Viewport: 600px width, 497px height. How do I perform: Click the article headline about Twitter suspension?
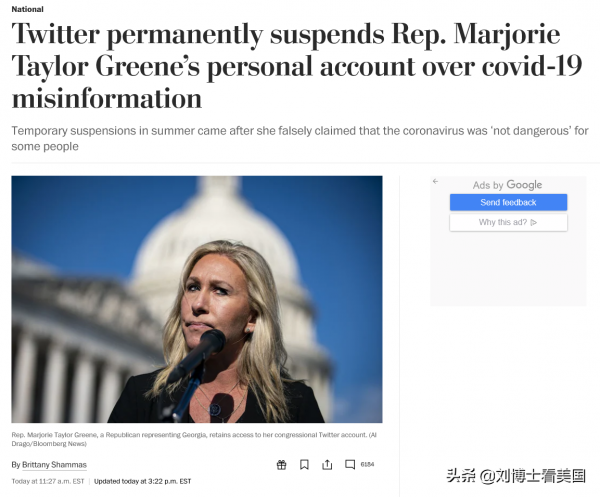tap(297, 66)
